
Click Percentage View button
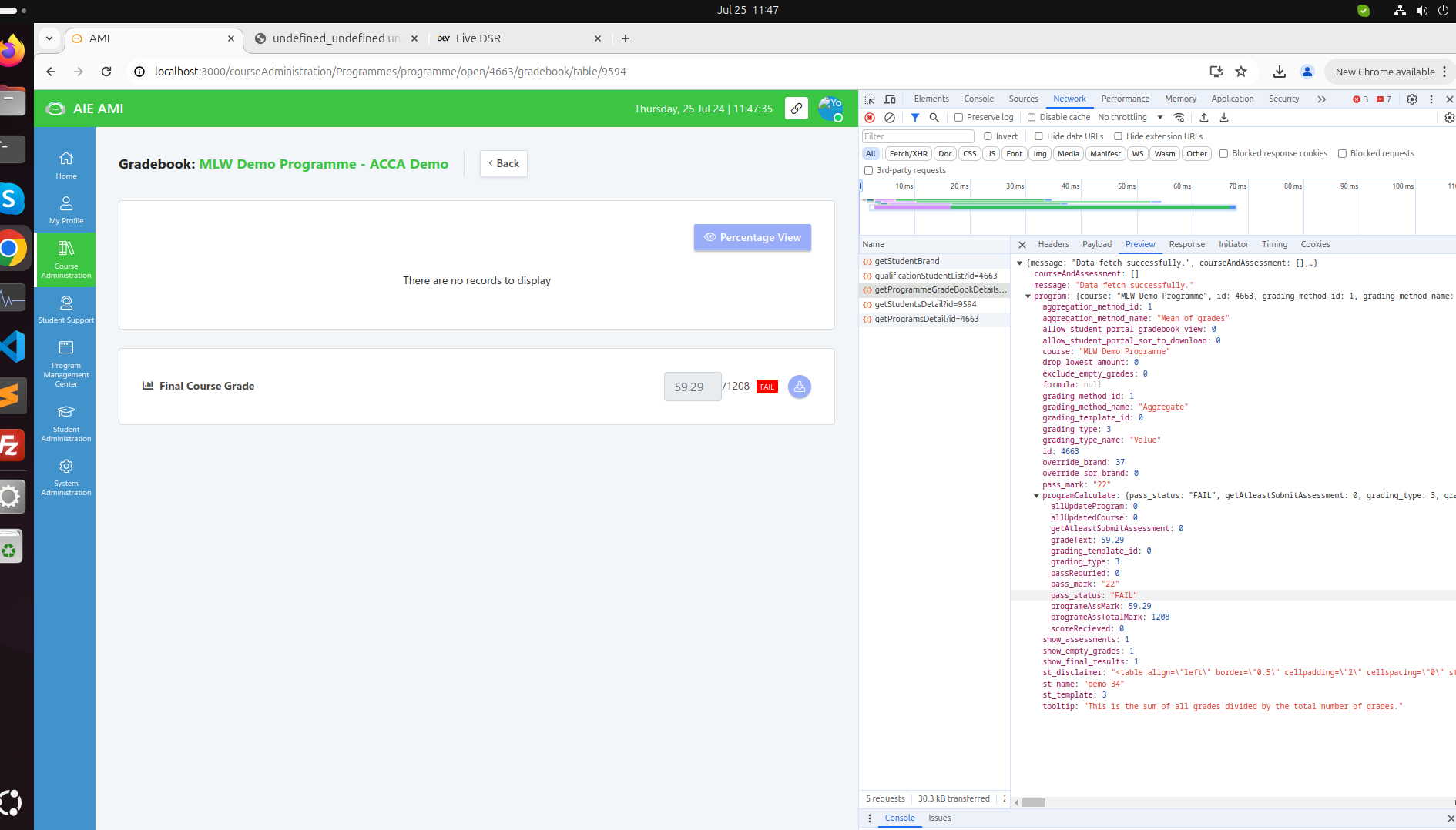coord(753,238)
